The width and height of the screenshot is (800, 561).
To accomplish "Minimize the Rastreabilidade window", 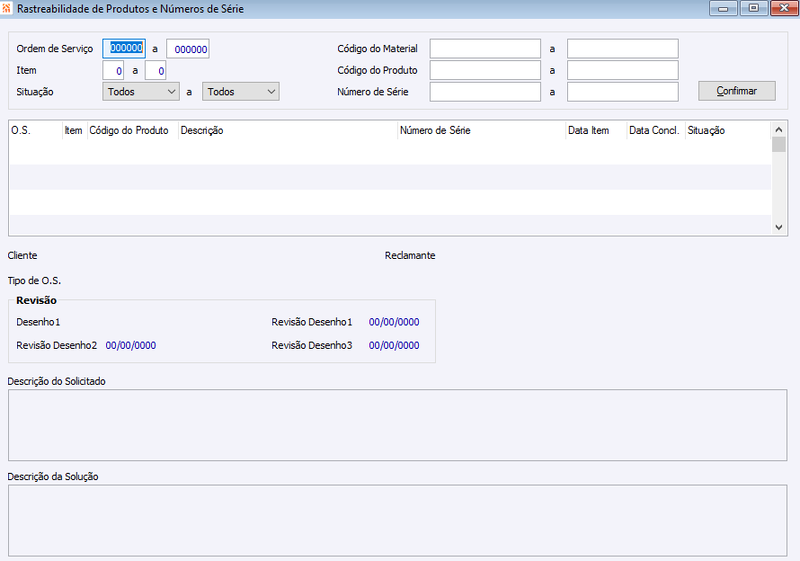I will point(723,8).
